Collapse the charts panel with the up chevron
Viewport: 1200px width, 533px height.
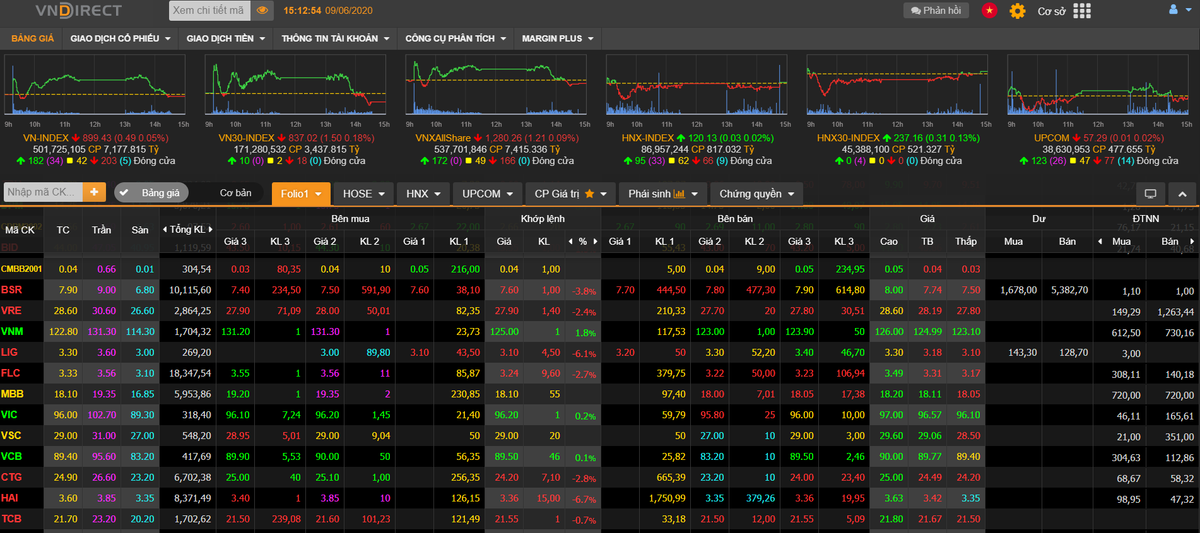tap(1182, 193)
